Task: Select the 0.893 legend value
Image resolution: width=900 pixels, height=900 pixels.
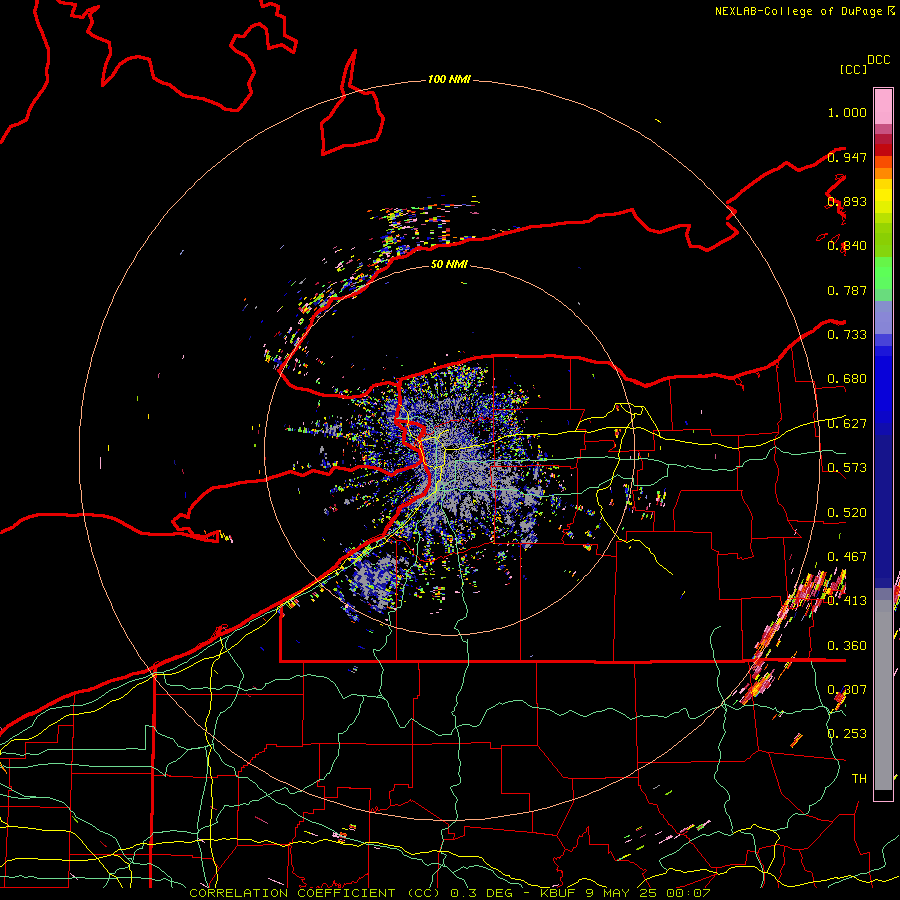Action: (847, 201)
